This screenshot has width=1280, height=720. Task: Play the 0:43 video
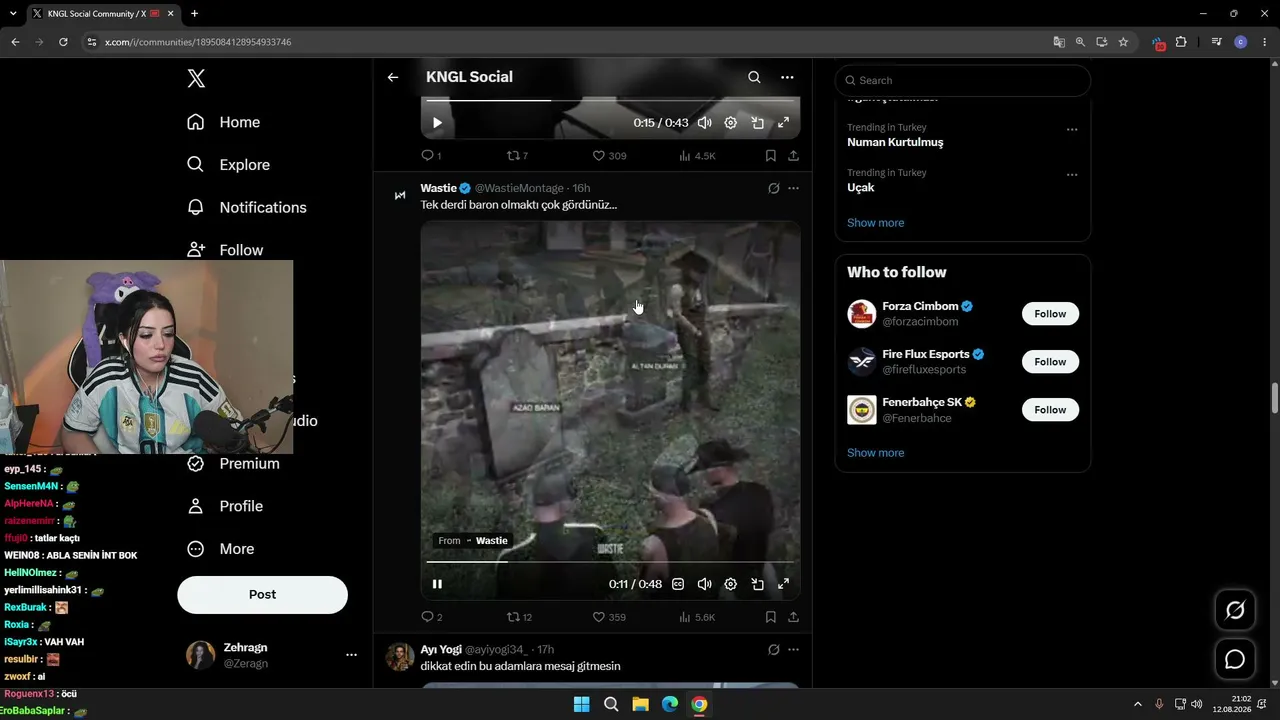point(437,123)
